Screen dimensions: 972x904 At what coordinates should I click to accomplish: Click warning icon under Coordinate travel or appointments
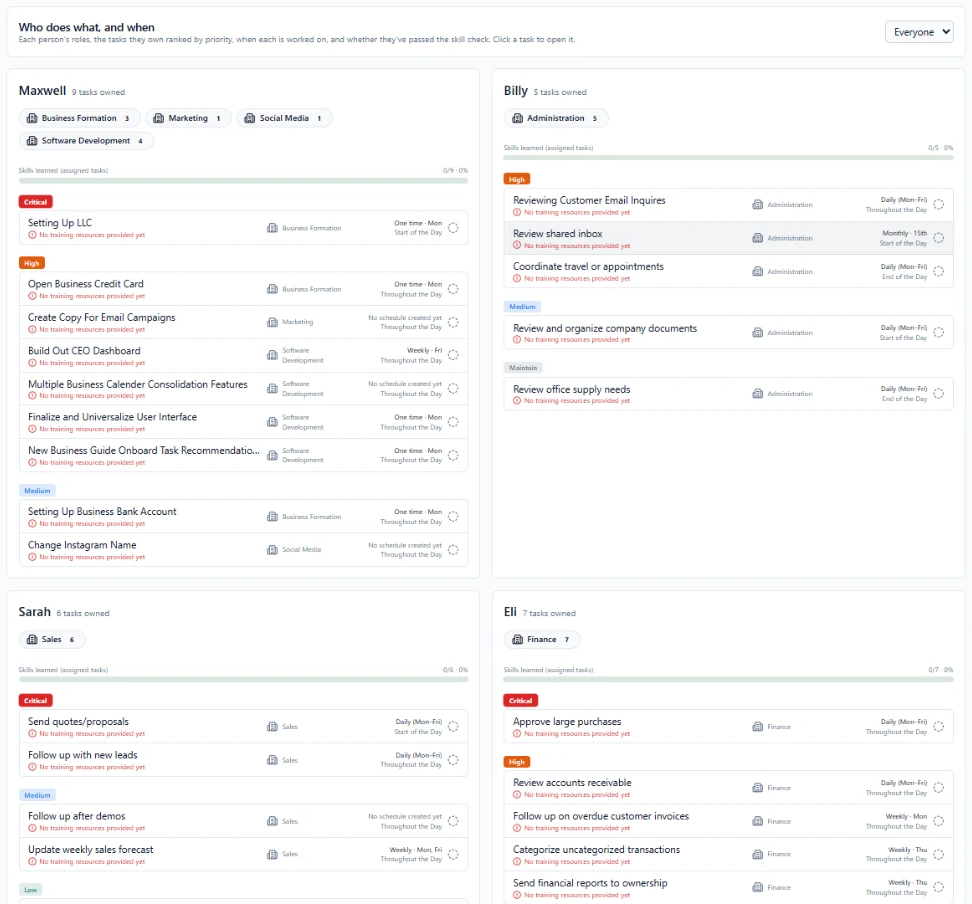(x=517, y=278)
